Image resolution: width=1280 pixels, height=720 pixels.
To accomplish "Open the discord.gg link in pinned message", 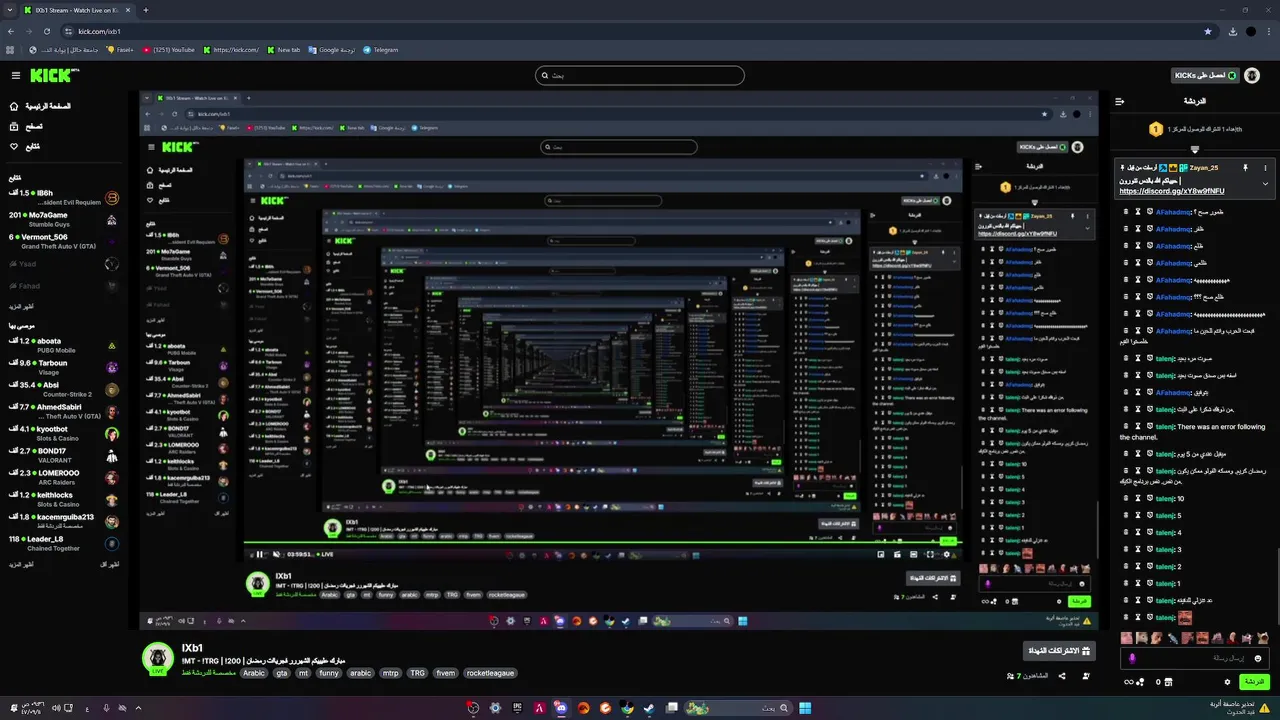I will coord(1171,191).
